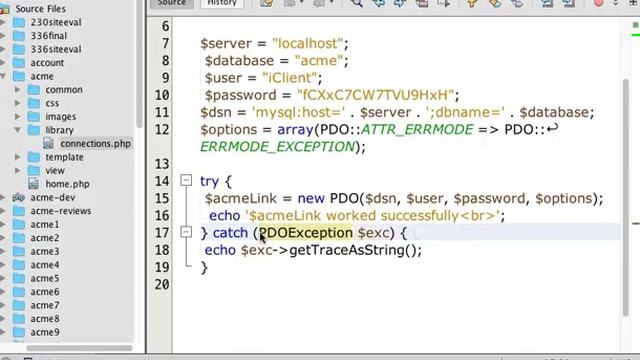This screenshot has height=360, width=640.
Task: Click the acme-dev php folder icon
Action: point(18,198)
